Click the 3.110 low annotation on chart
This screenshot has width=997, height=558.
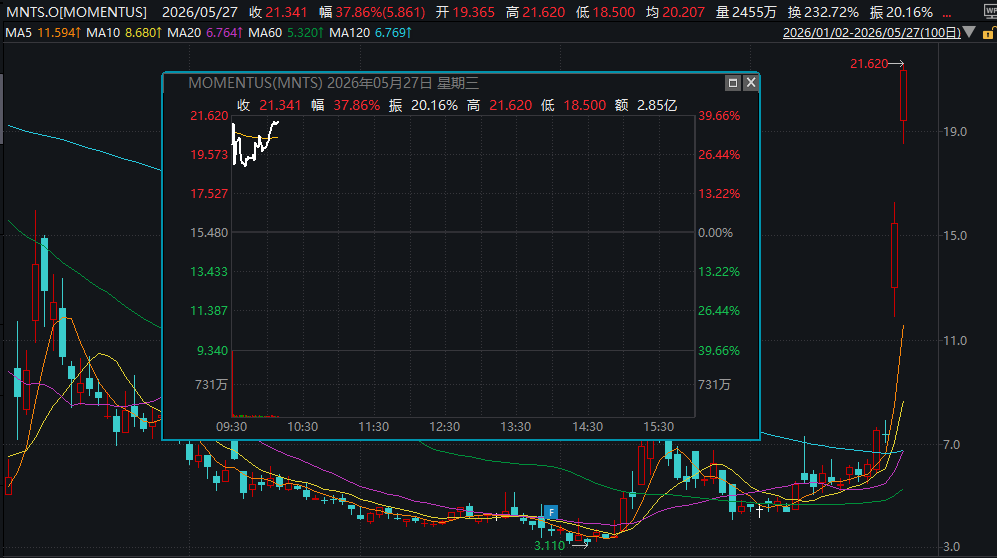pyautogui.click(x=549, y=546)
